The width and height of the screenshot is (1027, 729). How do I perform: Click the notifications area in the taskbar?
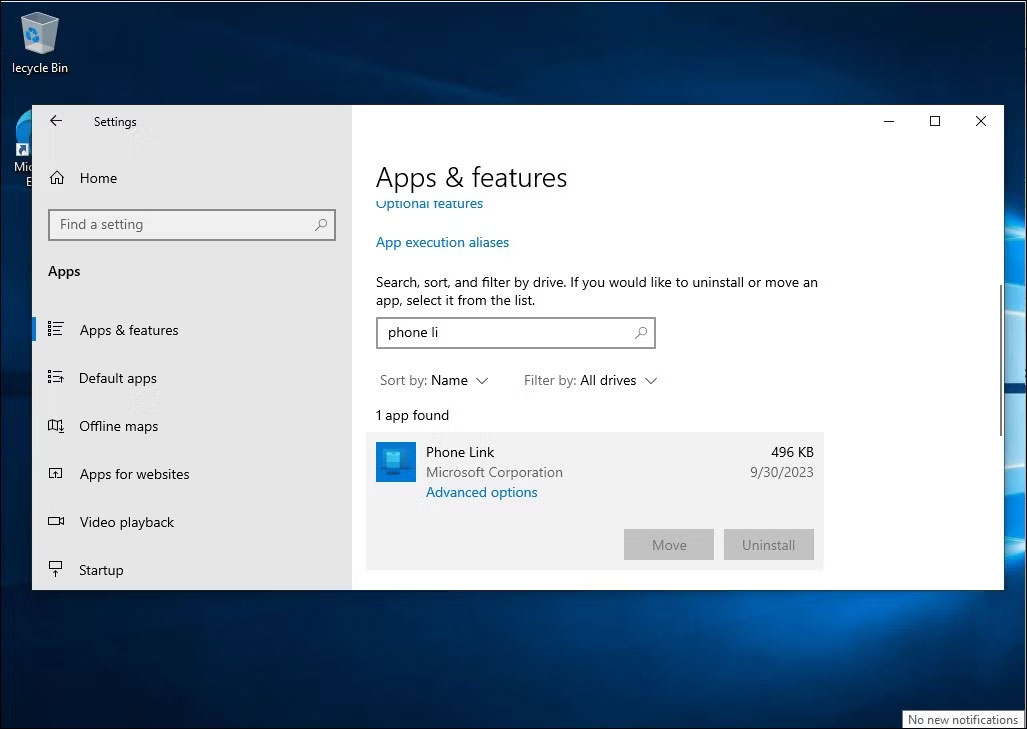coord(961,719)
